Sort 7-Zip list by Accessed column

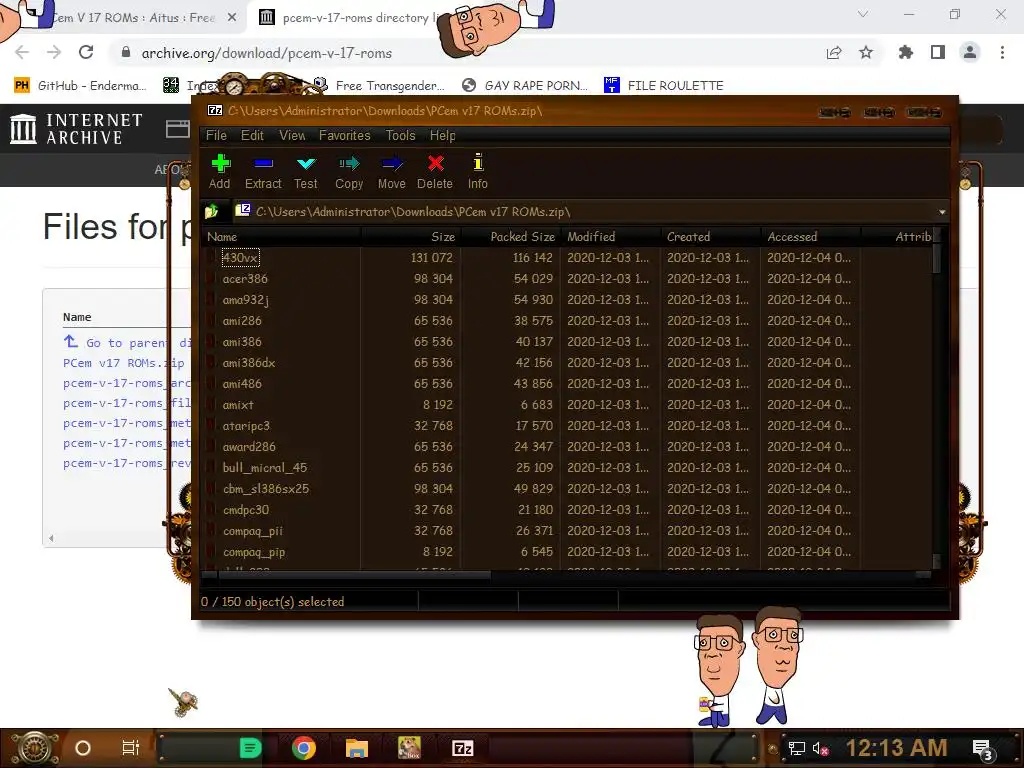810,236
